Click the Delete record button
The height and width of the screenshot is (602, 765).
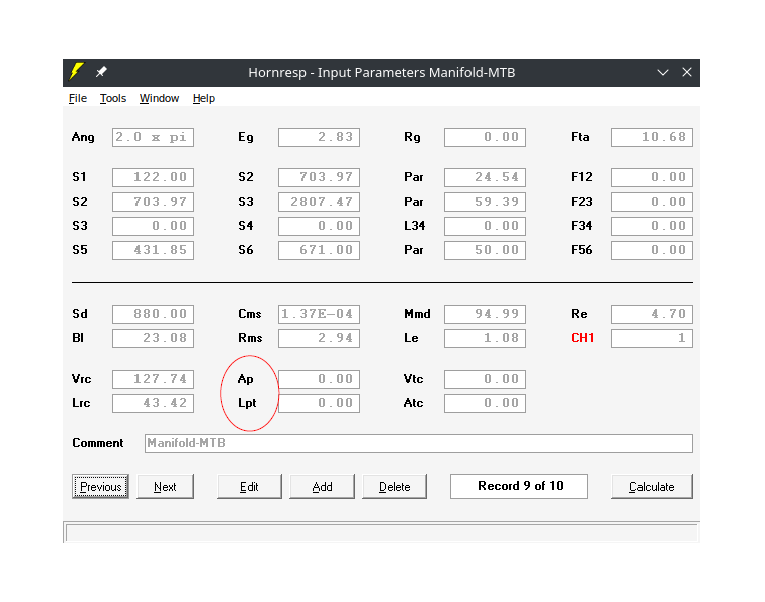pos(394,486)
